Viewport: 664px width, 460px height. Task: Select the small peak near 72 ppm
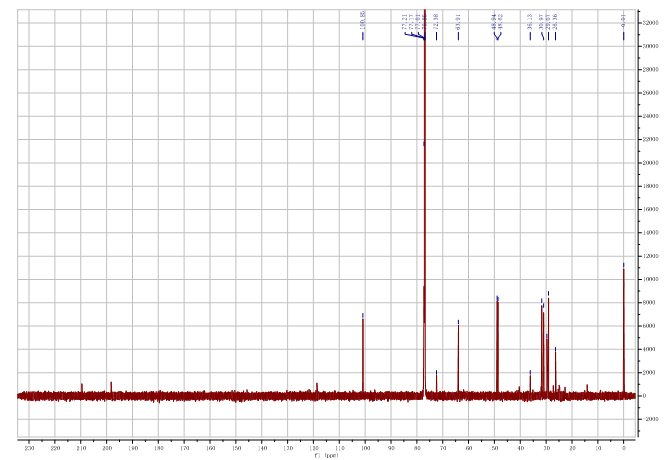pyautogui.click(x=436, y=384)
